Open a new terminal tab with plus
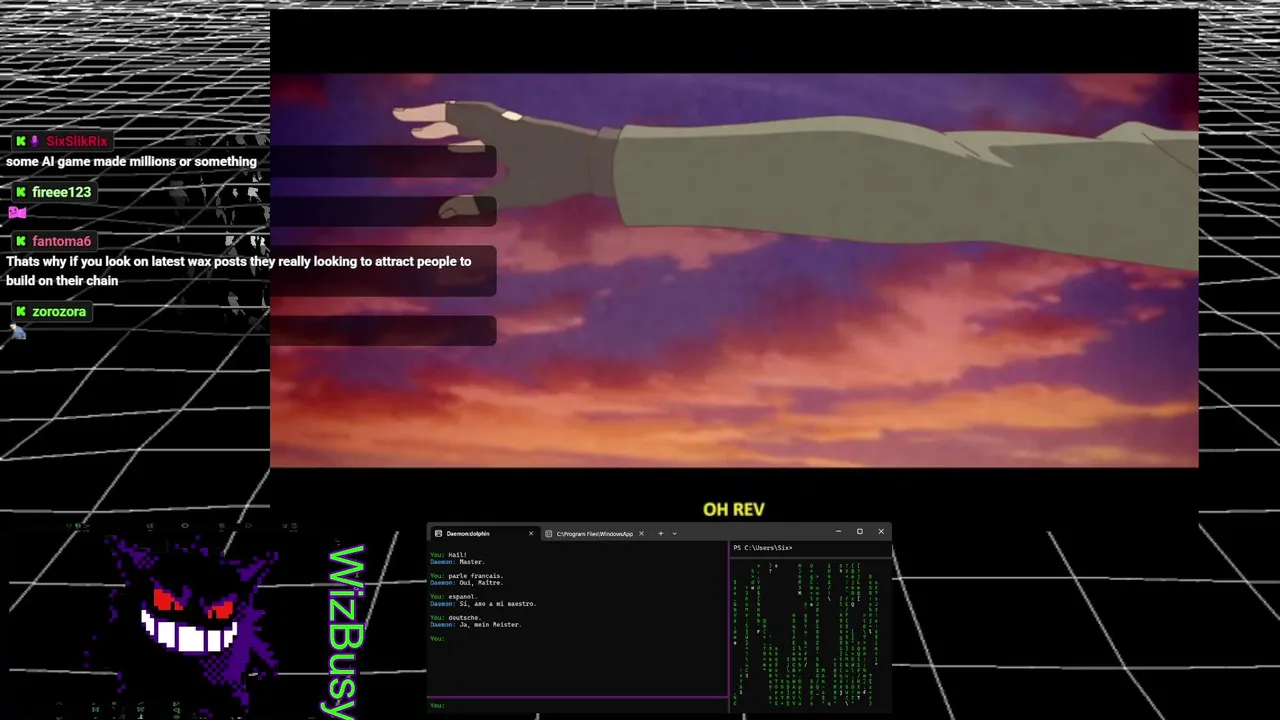The height and width of the screenshot is (720, 1280). coord(660,533)
